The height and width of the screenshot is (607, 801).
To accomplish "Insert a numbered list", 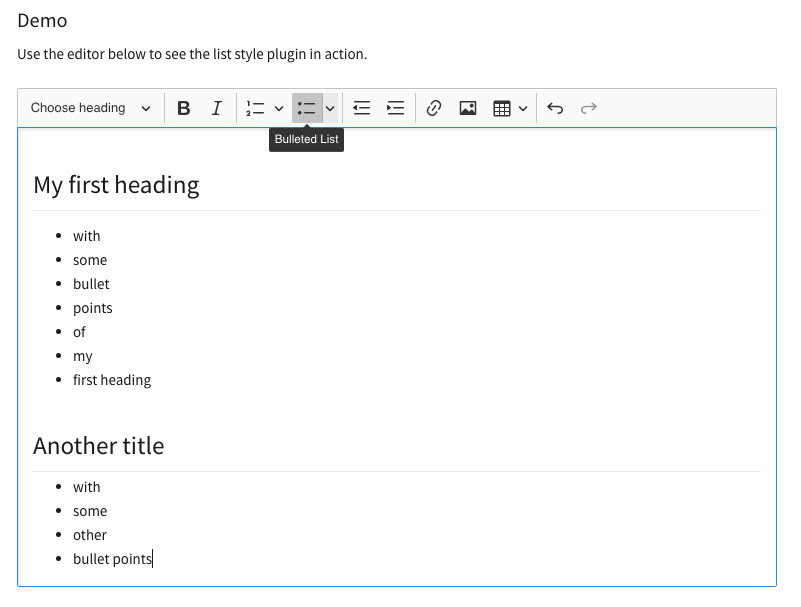I will click(255, 108).
